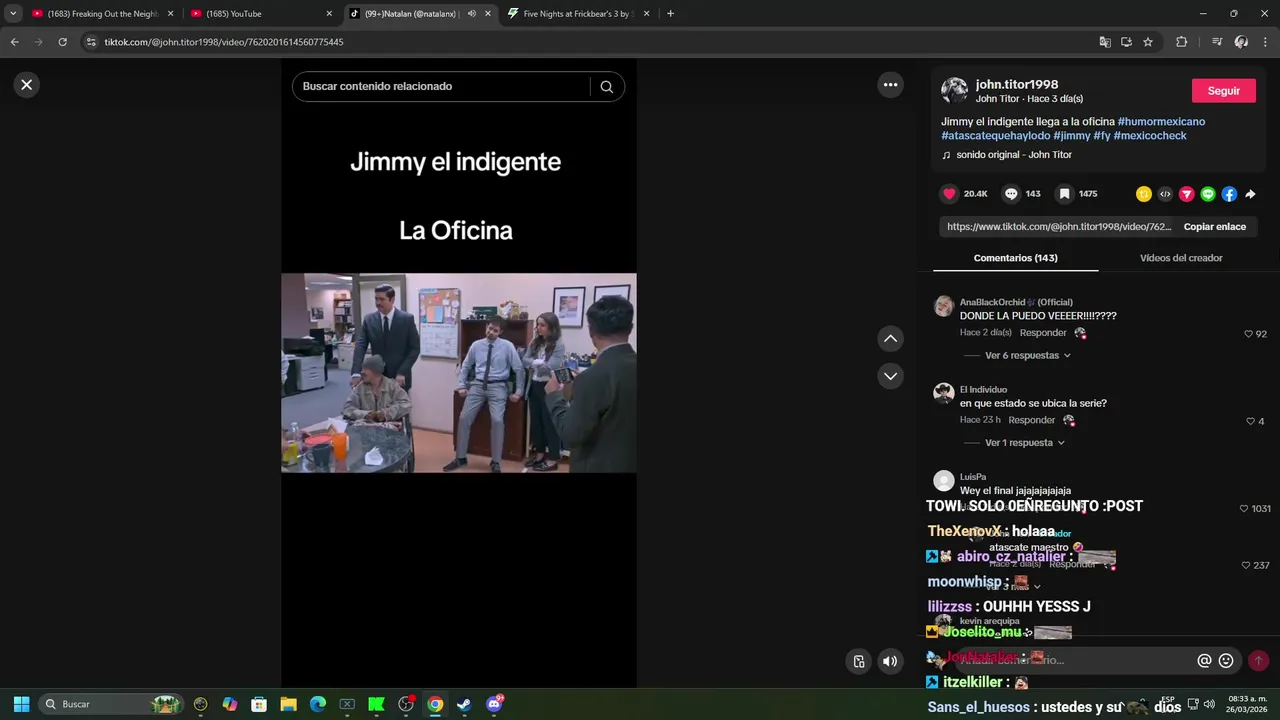The image size is (1280, 720).
Task: Open media controls icon in Chrome toolbar
Action: coord(1217,42)
